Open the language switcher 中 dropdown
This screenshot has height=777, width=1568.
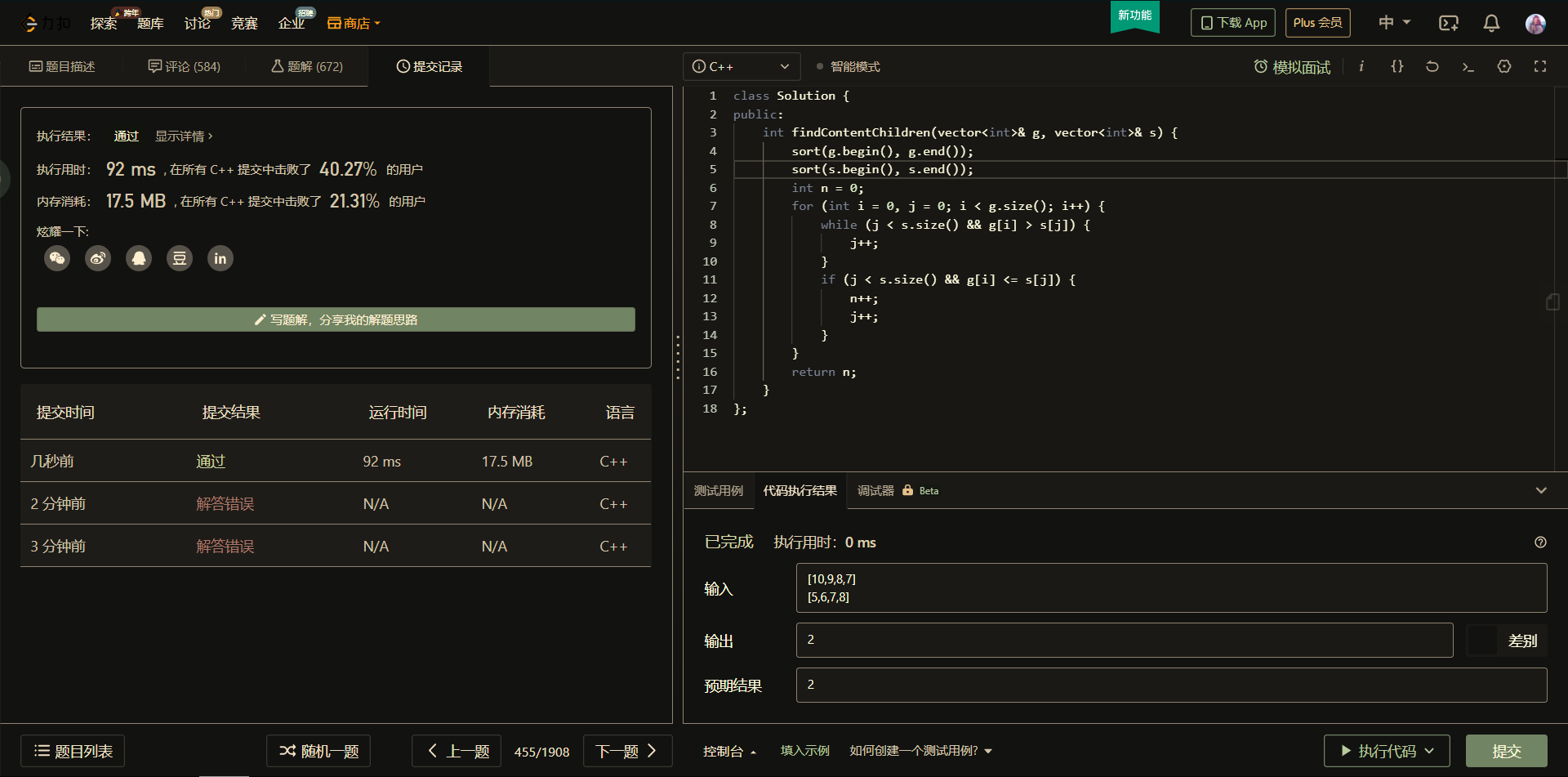point(1394,23)
